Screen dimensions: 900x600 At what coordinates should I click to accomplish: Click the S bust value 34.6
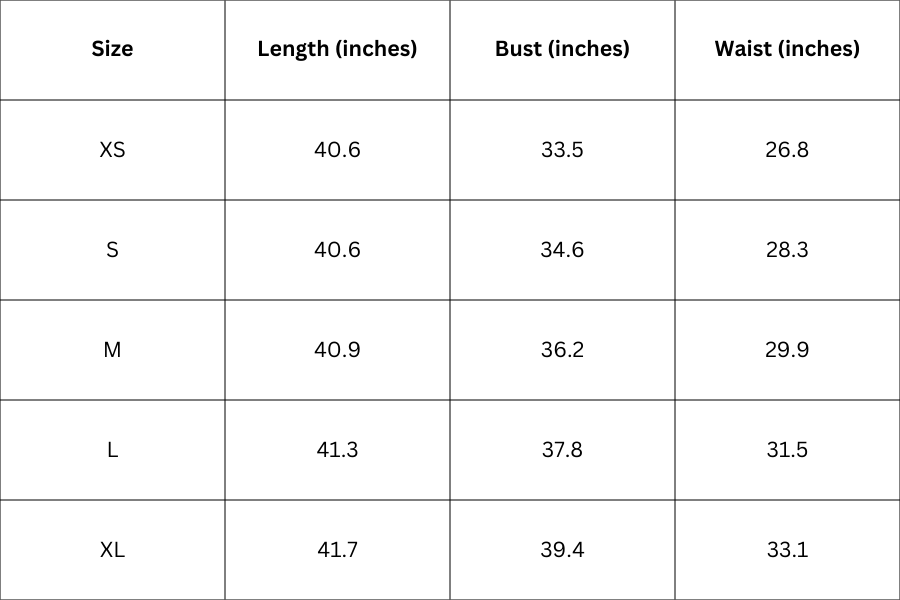click(x=562, y=250)
